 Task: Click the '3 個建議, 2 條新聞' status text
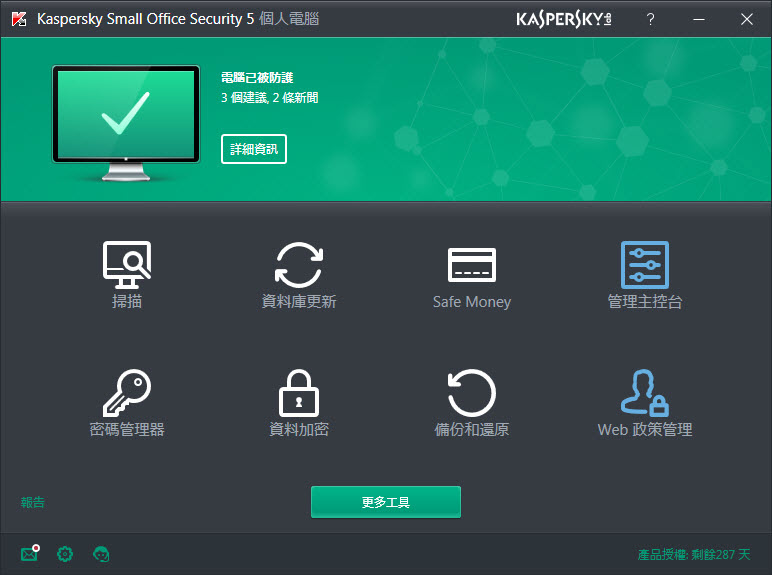(x=269, y=97)
